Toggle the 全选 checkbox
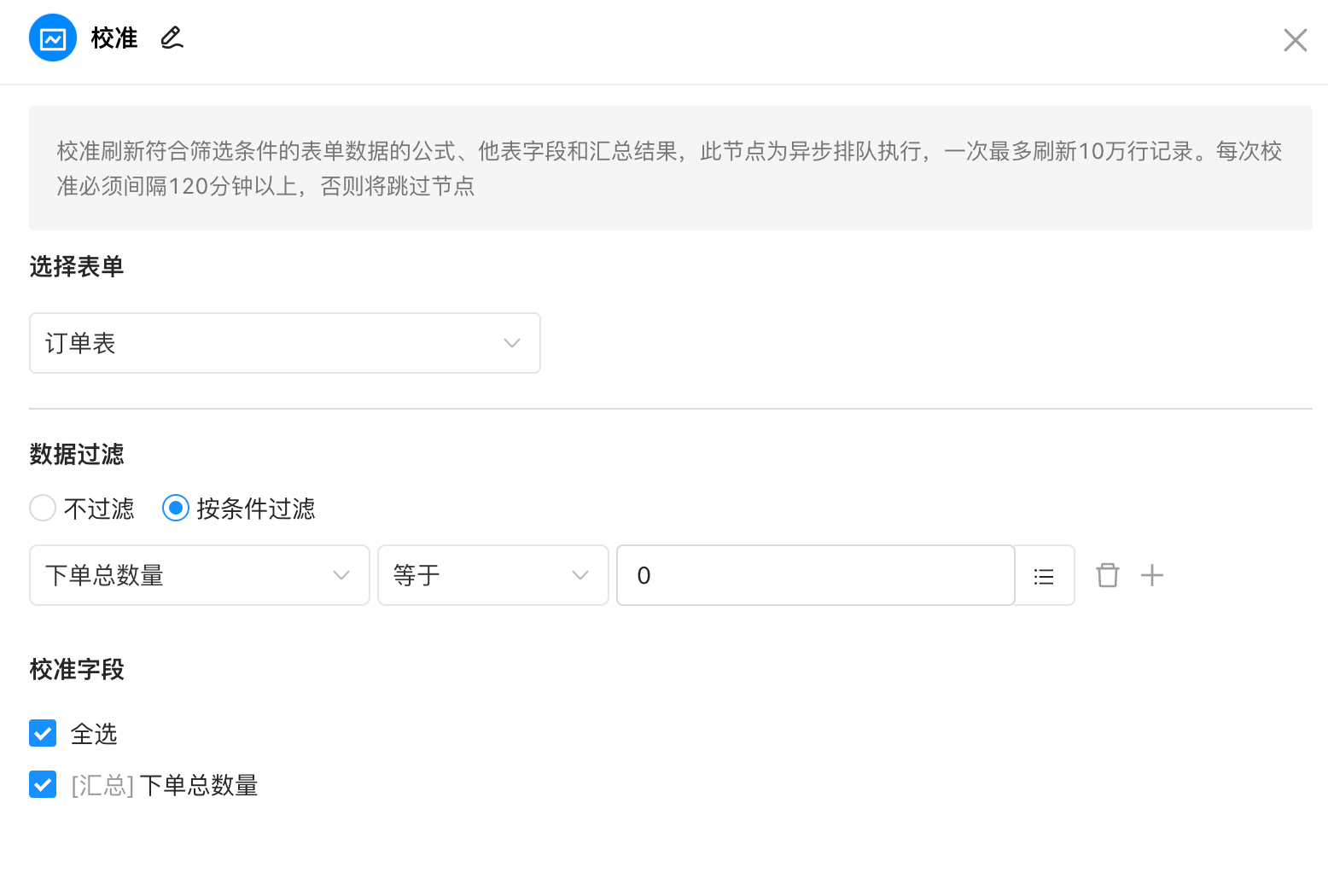The width and height of the screenshot is (1328, 896). (x=43, y=733)
